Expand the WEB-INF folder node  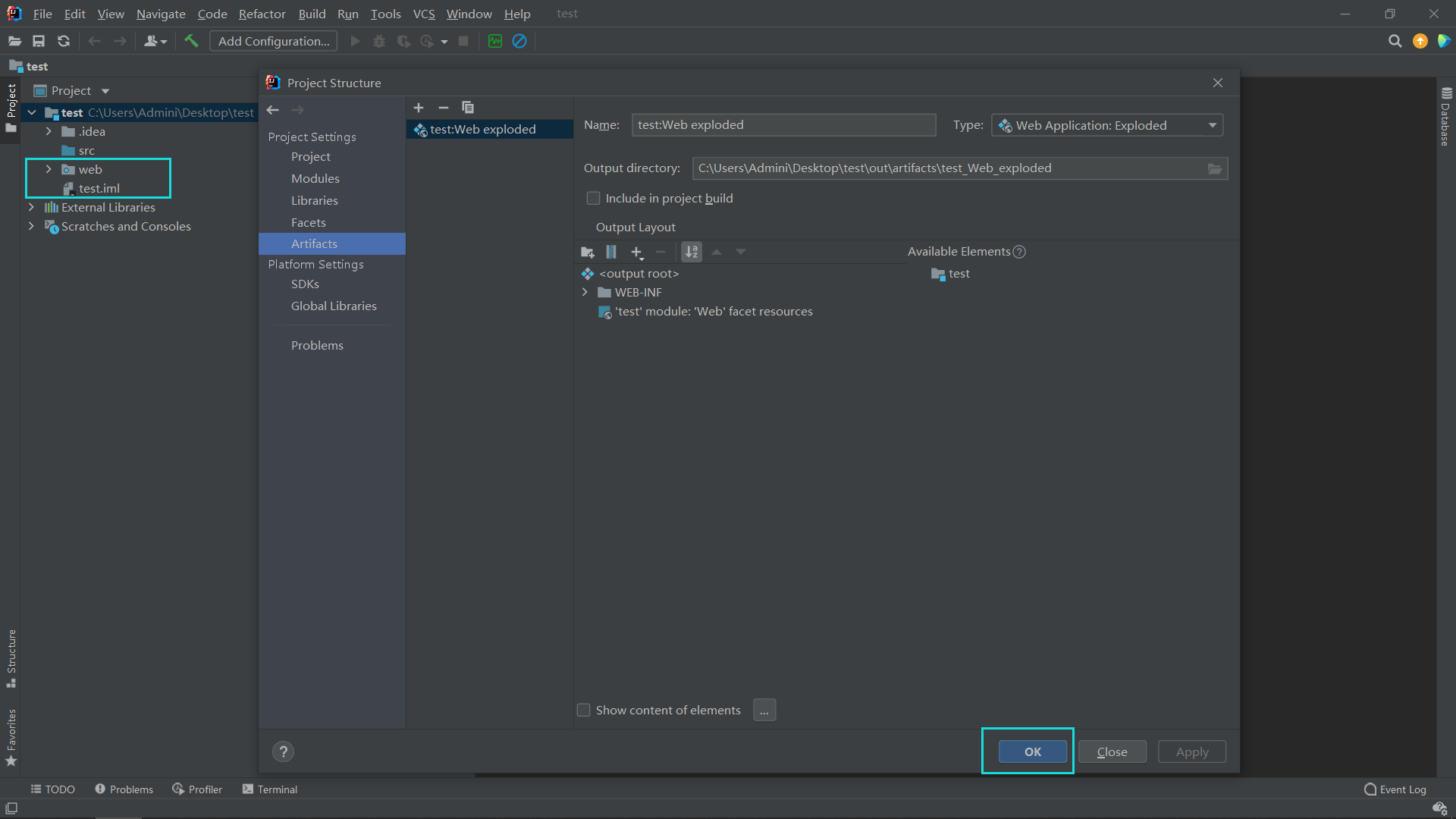pyautogui.click(x=585, y=292)
